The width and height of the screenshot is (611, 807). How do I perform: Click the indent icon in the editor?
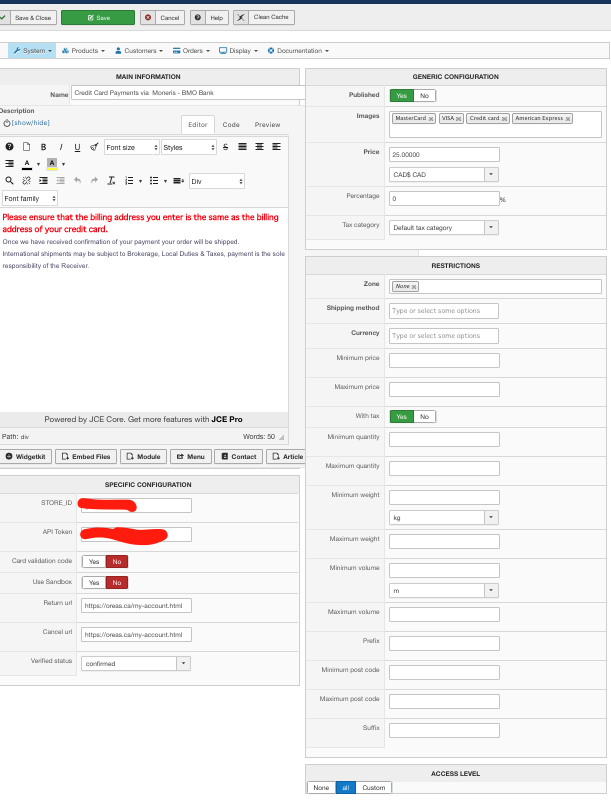click(43, 181)
